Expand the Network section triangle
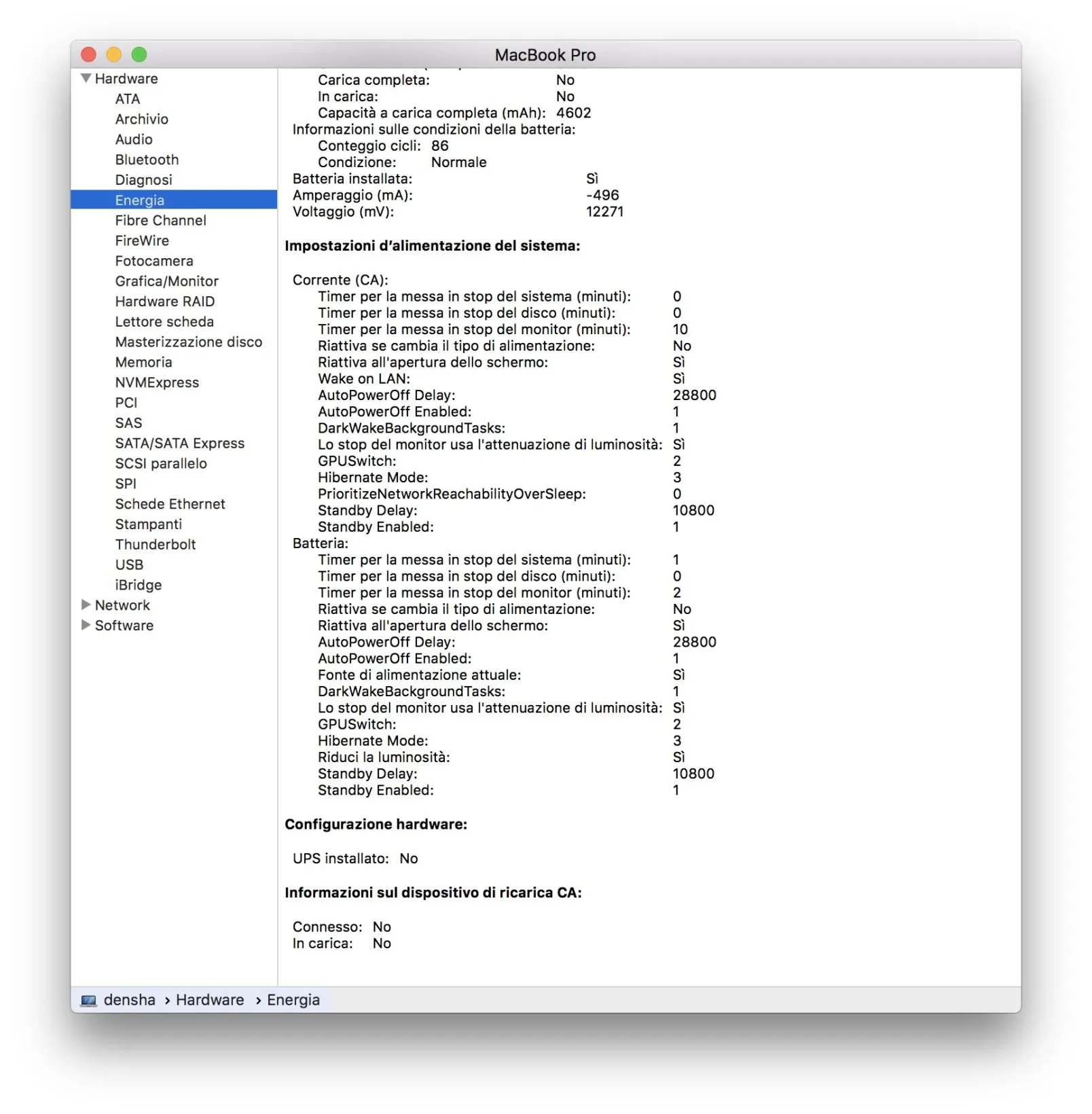1092x1114 pixels. [86, 605]
